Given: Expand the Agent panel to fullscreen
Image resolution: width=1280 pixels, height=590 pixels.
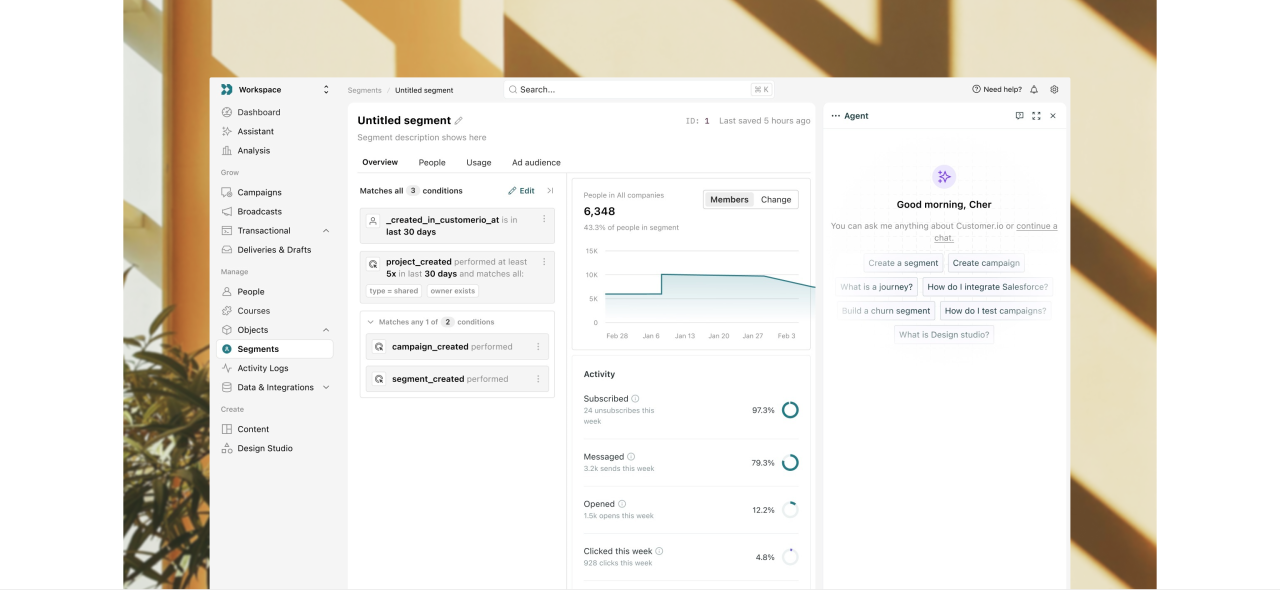Looking at the screenshot, I should (1036, 116).
